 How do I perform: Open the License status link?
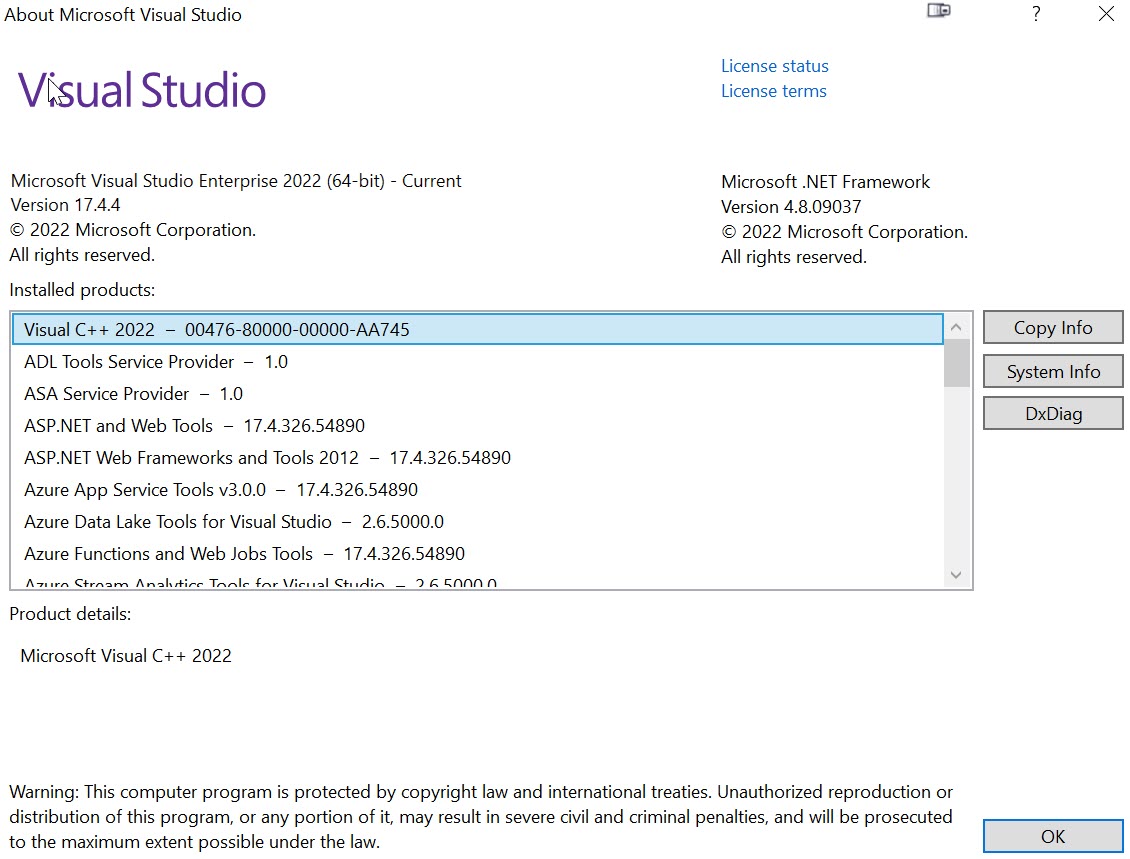pos(774,66)
